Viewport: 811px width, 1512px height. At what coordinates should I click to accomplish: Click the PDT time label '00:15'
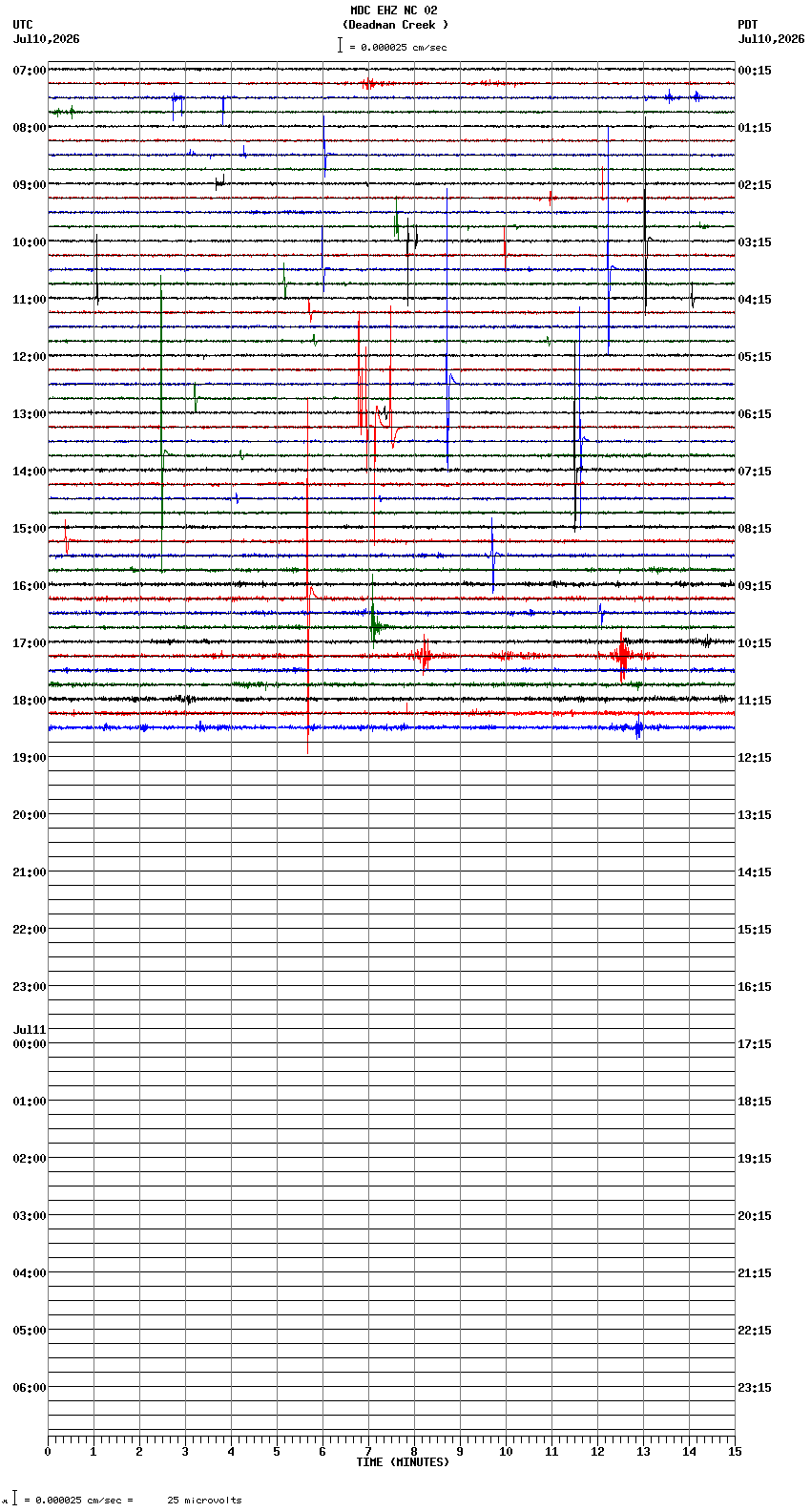click(x=755, y=71)
